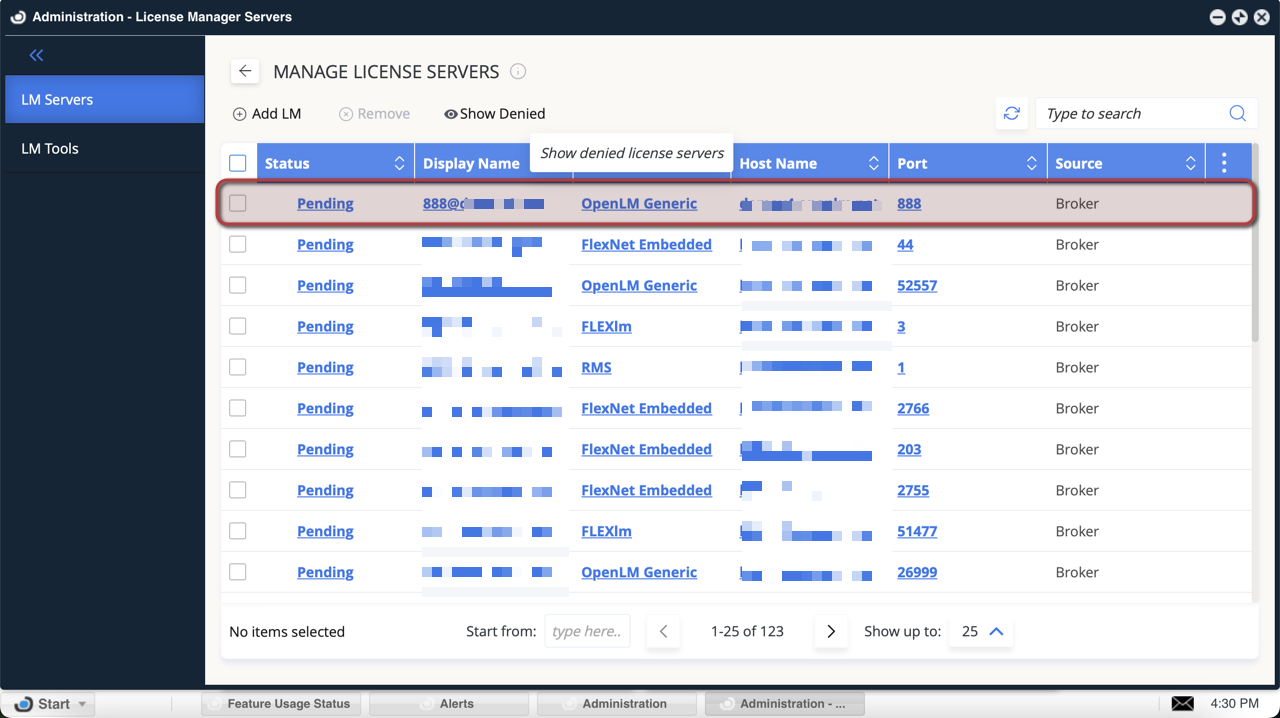
Task: Check the box for port 888 row
Action: pyautogui.click(x=238, y=204)
